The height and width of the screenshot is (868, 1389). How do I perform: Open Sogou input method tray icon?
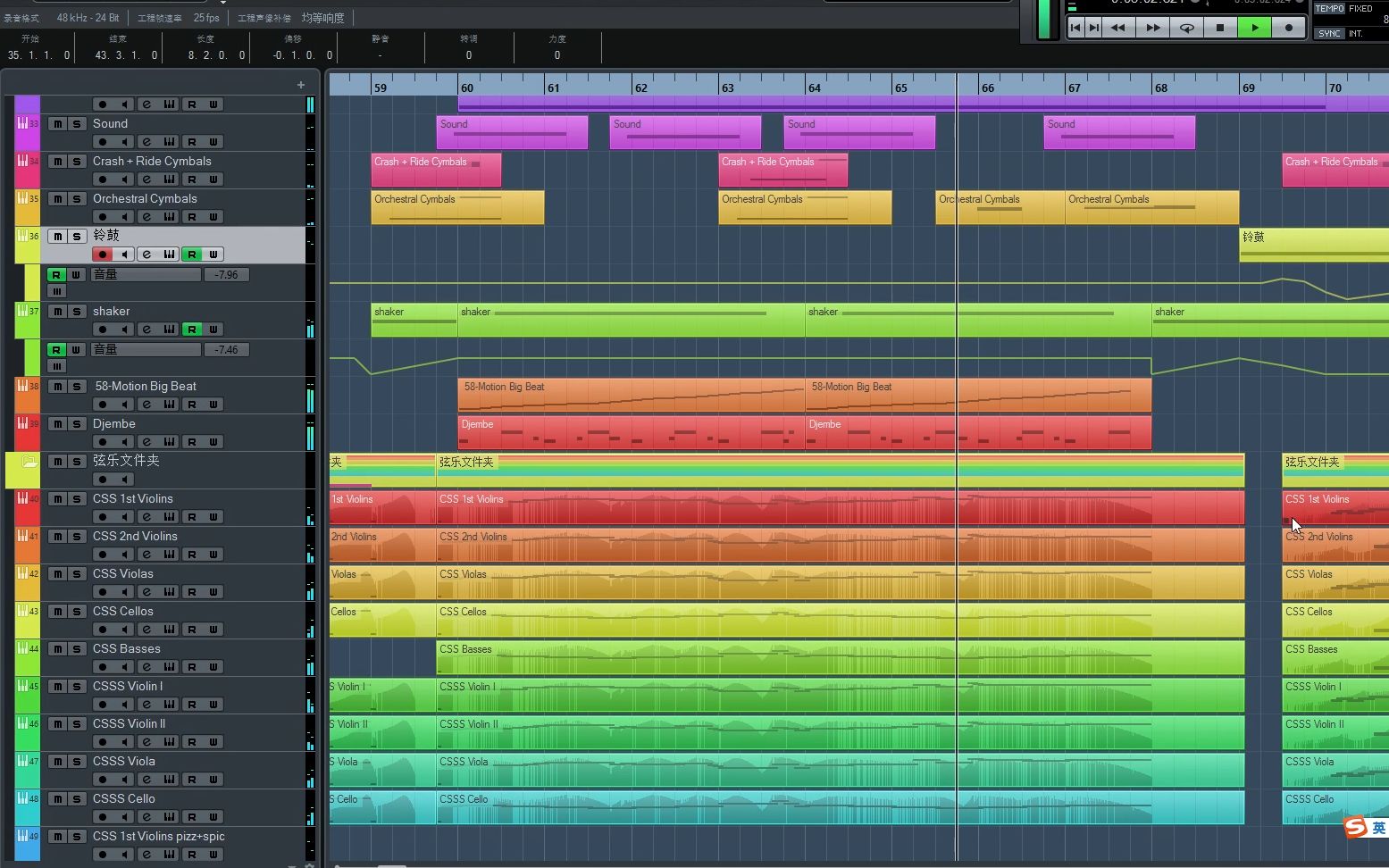(x=1356, y=828)
